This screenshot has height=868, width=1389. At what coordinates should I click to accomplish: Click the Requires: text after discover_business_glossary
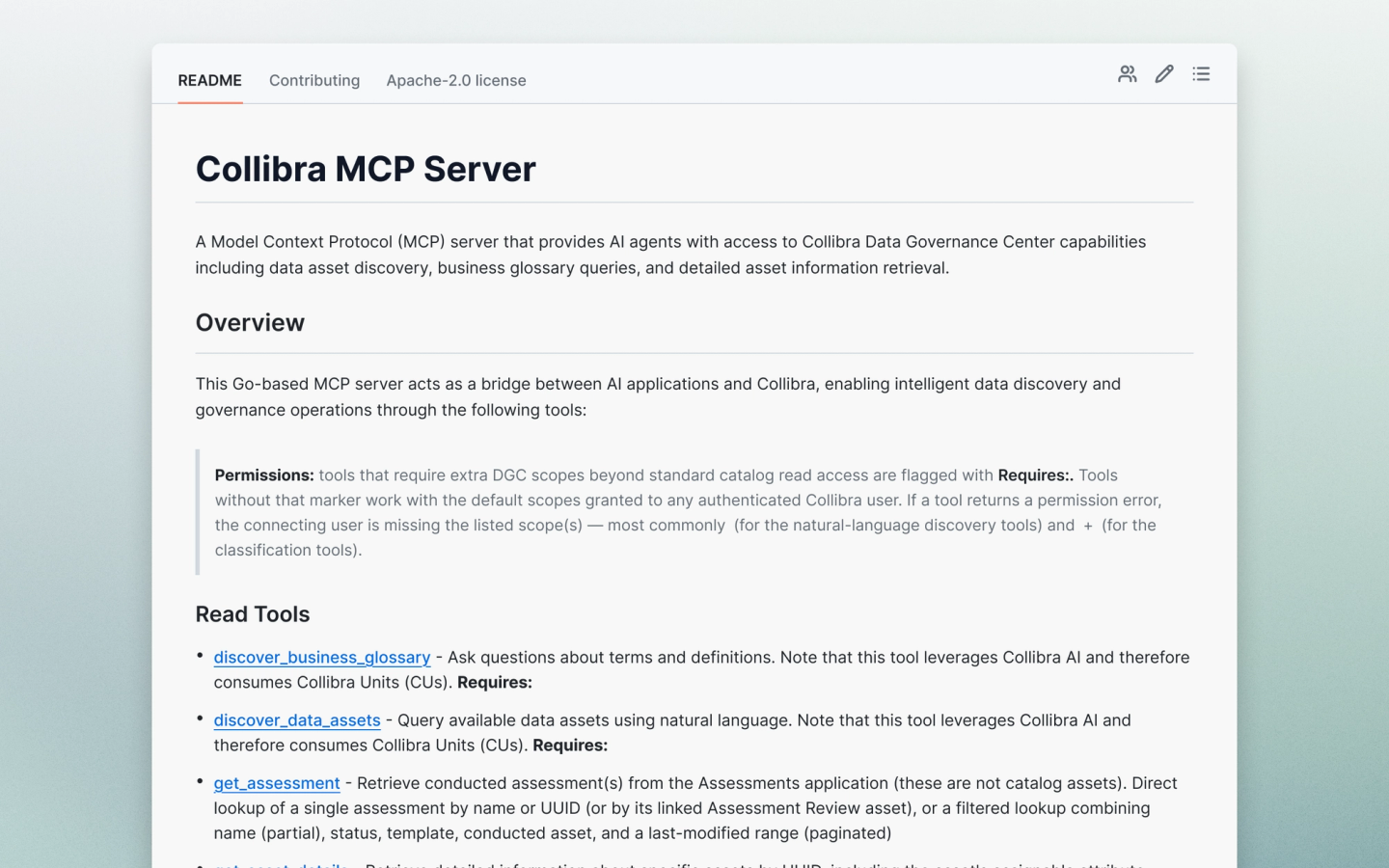coord(495,682)
